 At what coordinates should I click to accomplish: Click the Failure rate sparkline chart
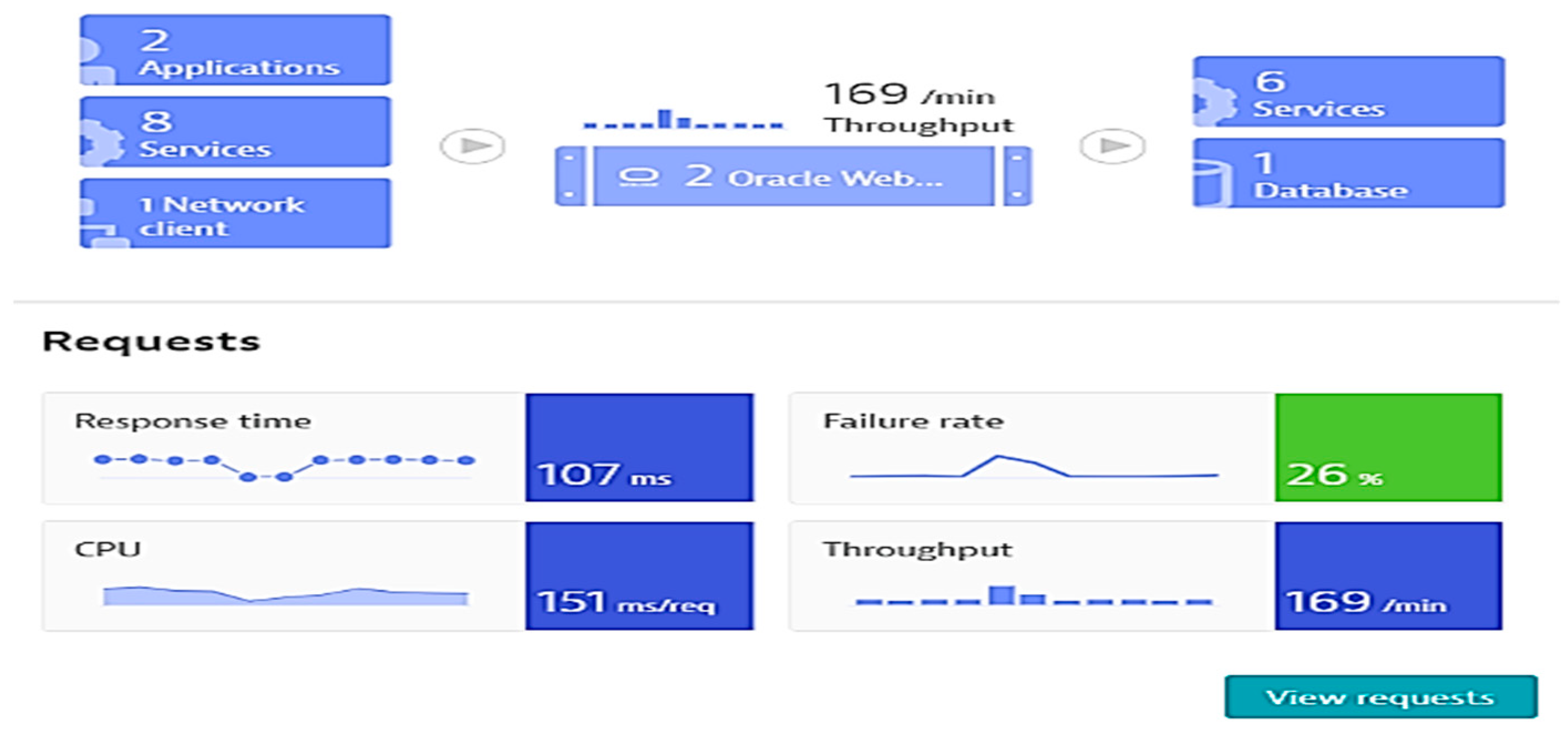point(1034,467)
